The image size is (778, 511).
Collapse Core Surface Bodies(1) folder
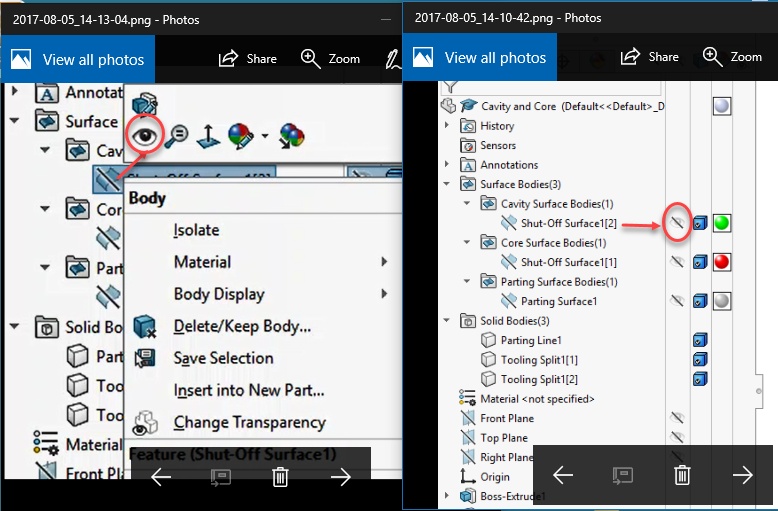(467, 242)
